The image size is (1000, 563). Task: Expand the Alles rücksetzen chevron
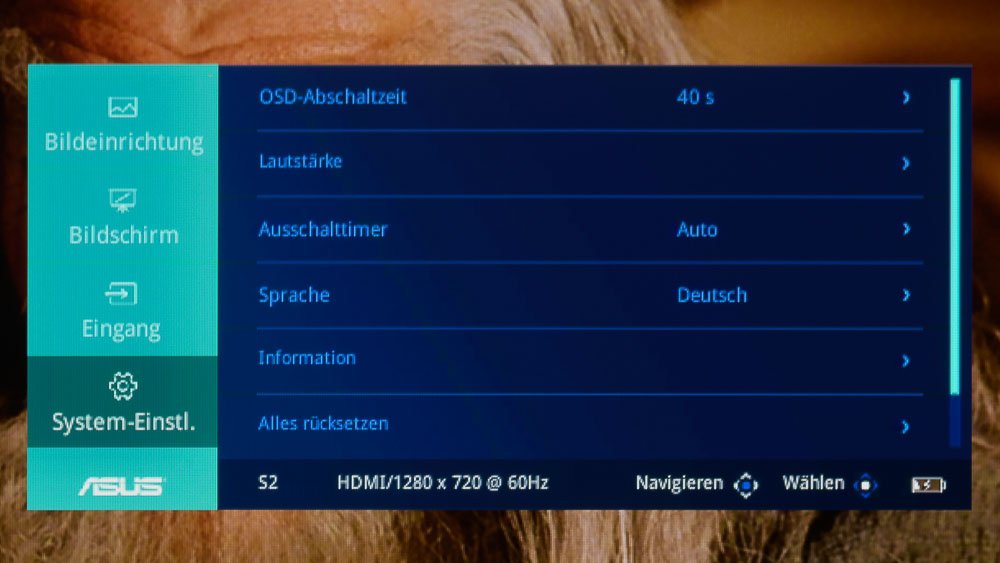pos(906,427)
